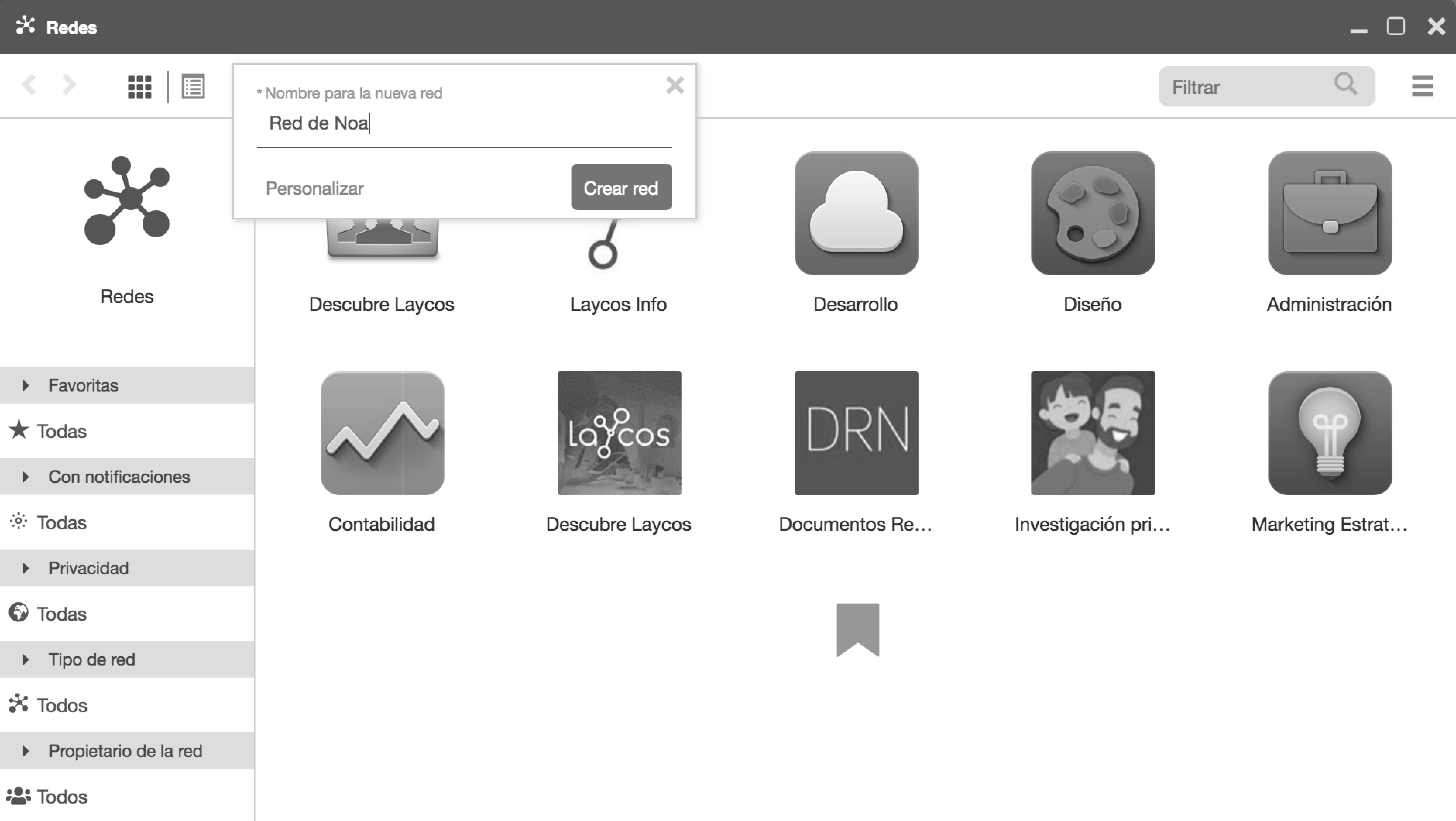Expand Tipo de red section

pyautogui.click(x=127, y=659)
